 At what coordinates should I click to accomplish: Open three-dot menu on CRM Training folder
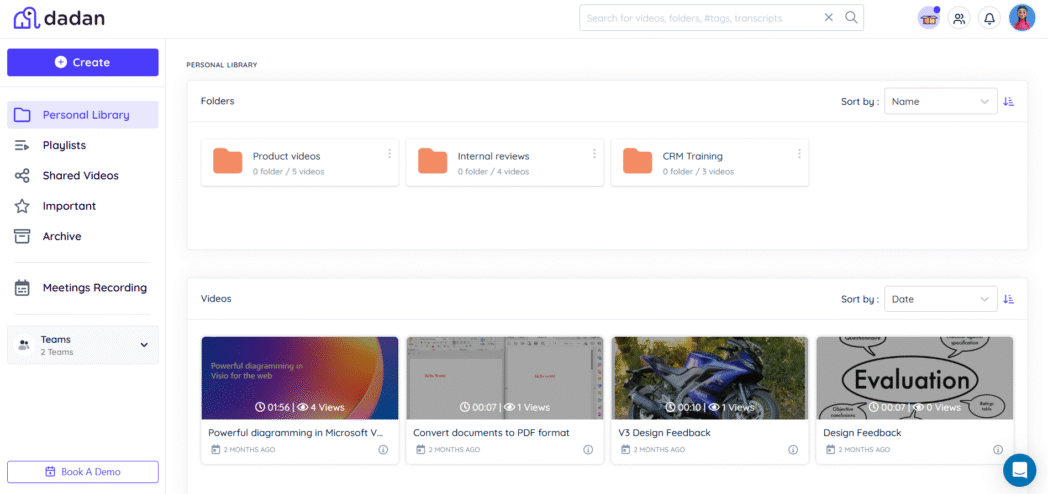[x=799, y=154]
